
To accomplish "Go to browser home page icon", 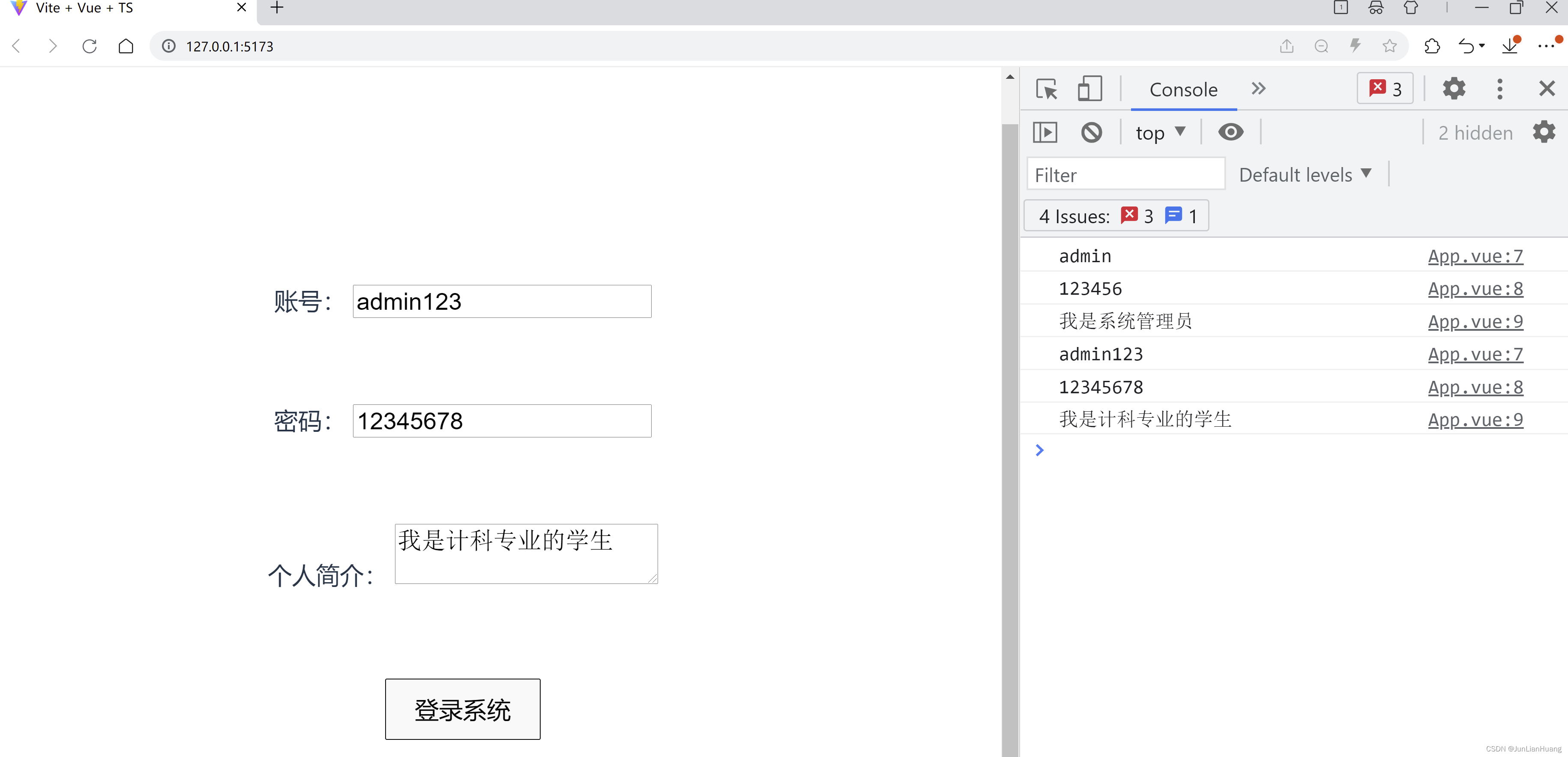I will 126,46.
